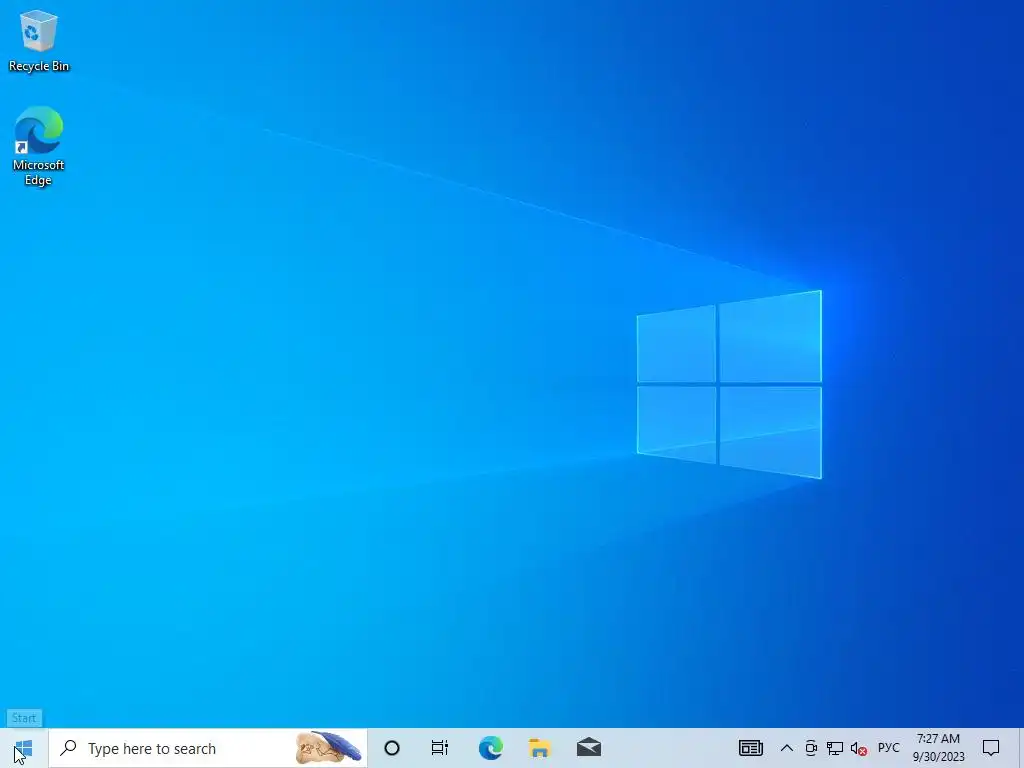Open File Explorer from the taskbar
The image size is (1024, 768).
(539, 748)
